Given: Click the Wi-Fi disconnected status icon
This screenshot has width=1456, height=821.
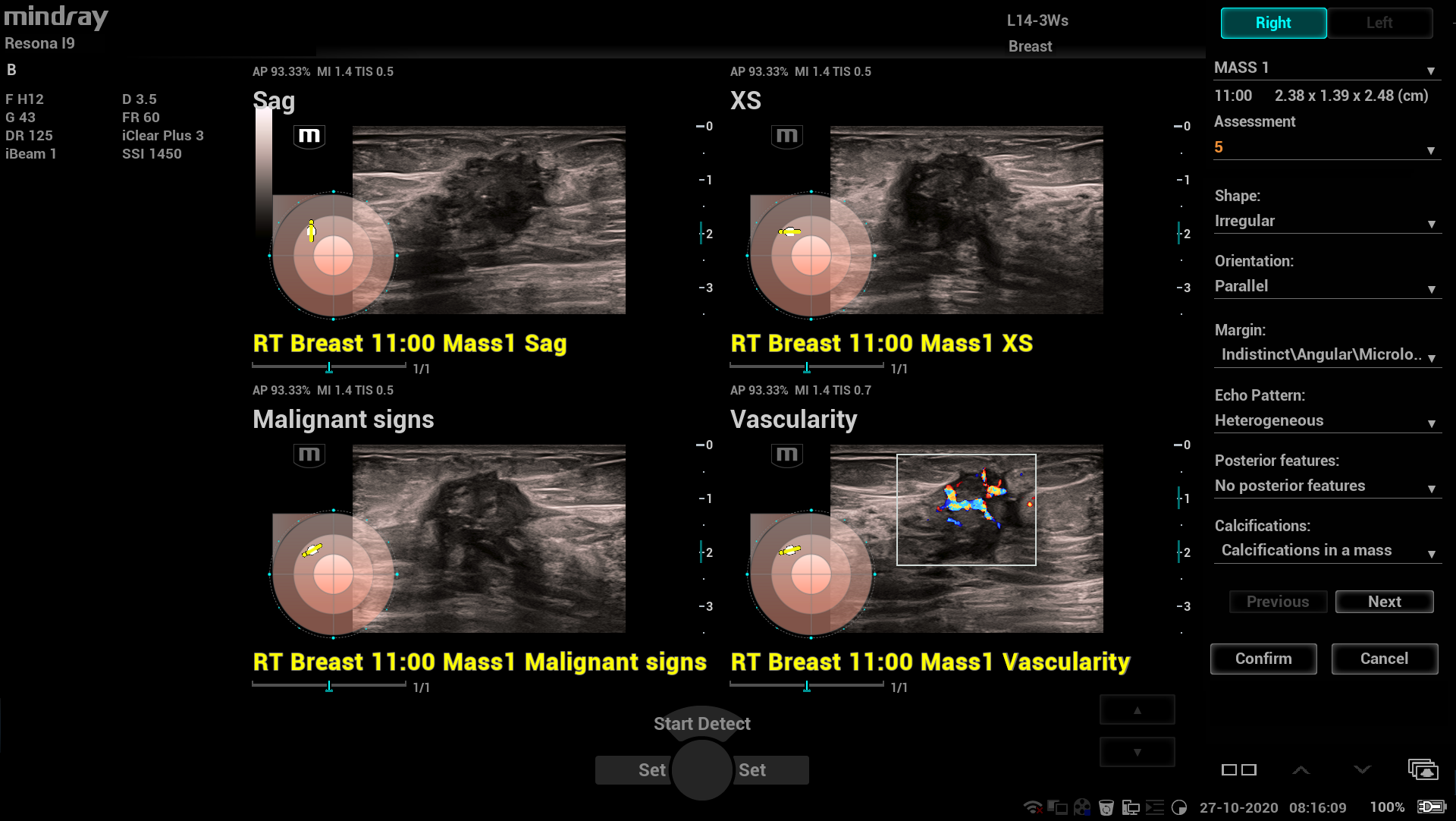Looking at the screenshot, I should [x=1033, y=807].
